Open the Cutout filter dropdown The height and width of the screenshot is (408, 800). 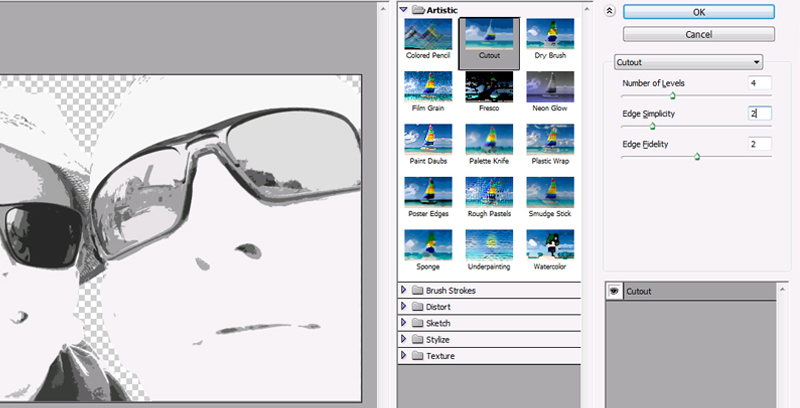coord(689,62)
